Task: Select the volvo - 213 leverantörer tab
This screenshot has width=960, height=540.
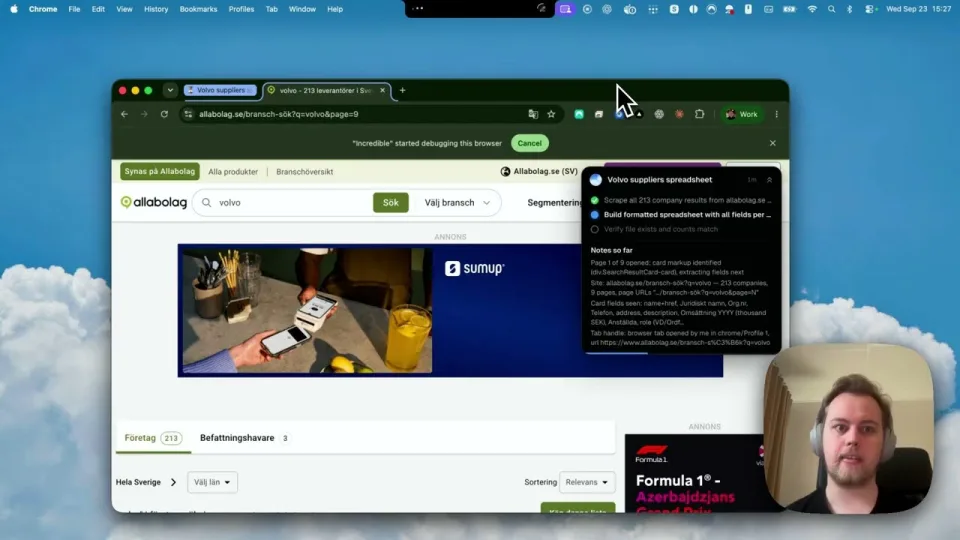Action: (324, 90)
